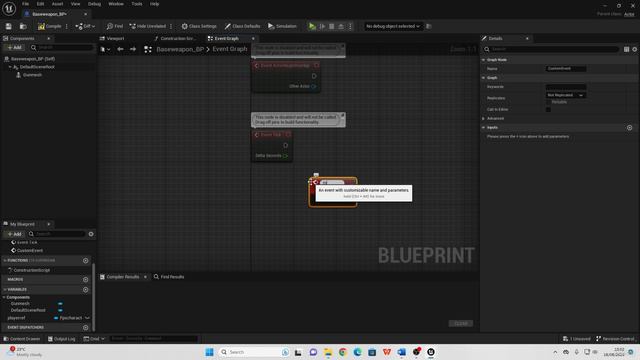Screen dimensions: 640x360
Task: Click the Browse to asset icon
Action: (23, 26)
